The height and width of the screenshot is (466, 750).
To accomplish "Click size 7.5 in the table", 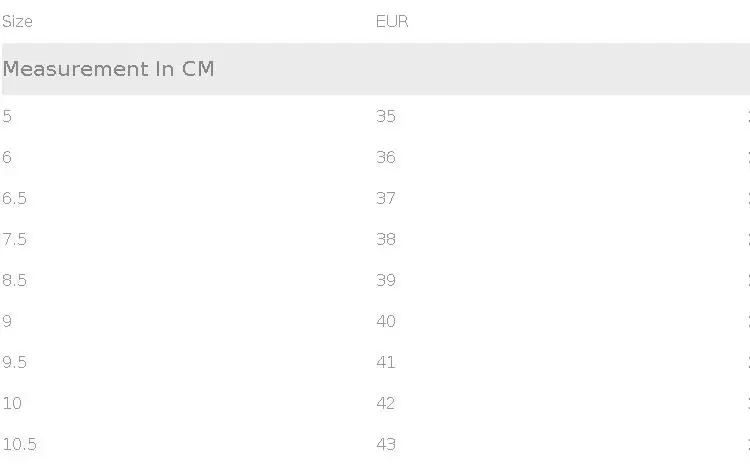I will (14, 239).
